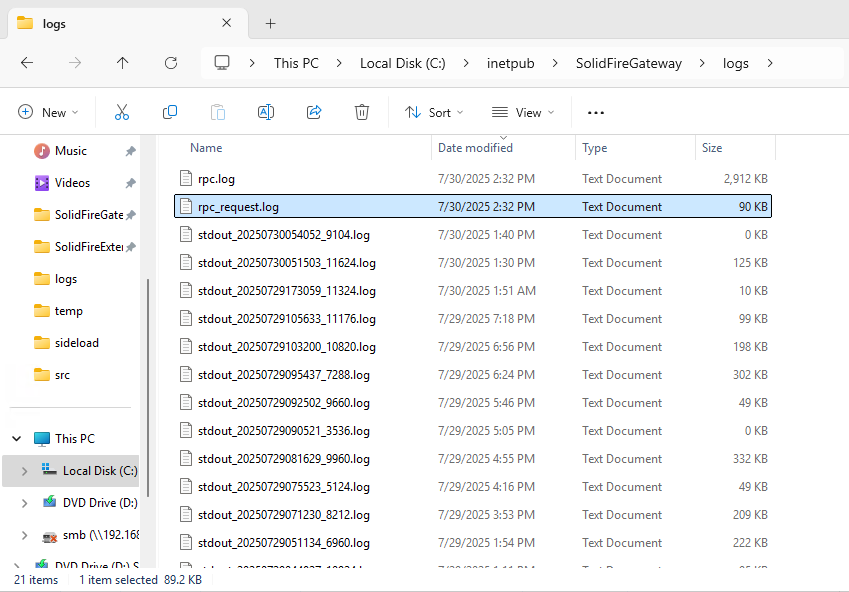Screen dimensions: 849x592
Task: Click the 2,912 KB size cell
Action: tap(746, 178)
